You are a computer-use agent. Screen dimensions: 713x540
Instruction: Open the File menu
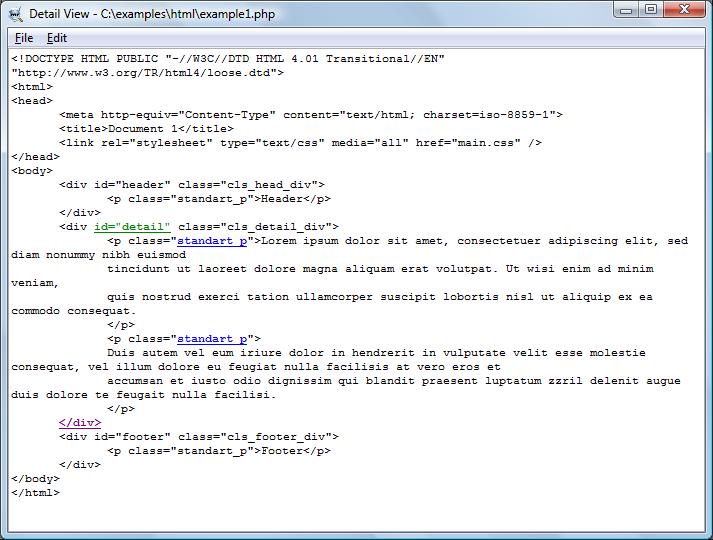[24, 38]
